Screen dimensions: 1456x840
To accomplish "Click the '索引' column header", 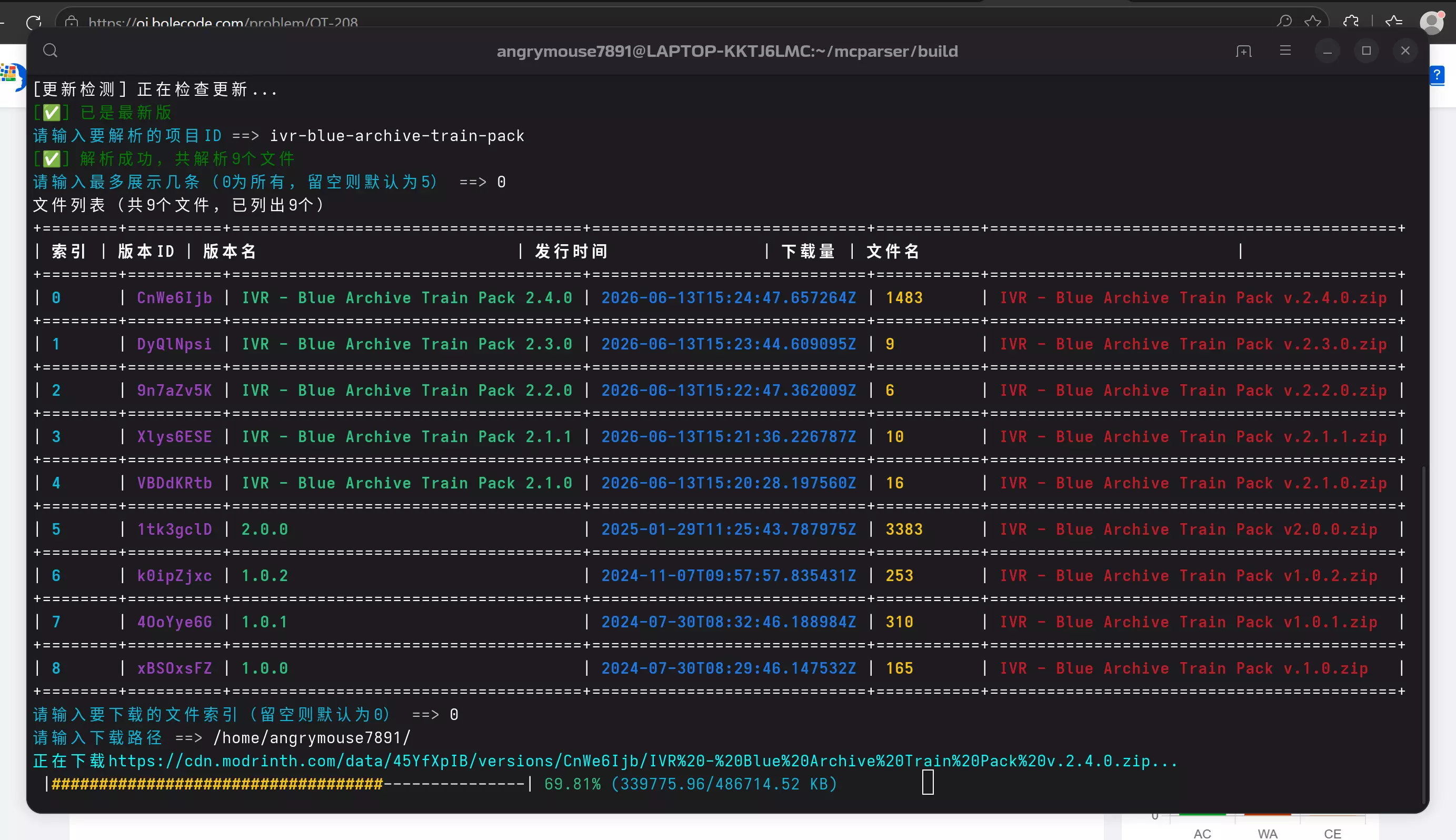I will 68,252.
